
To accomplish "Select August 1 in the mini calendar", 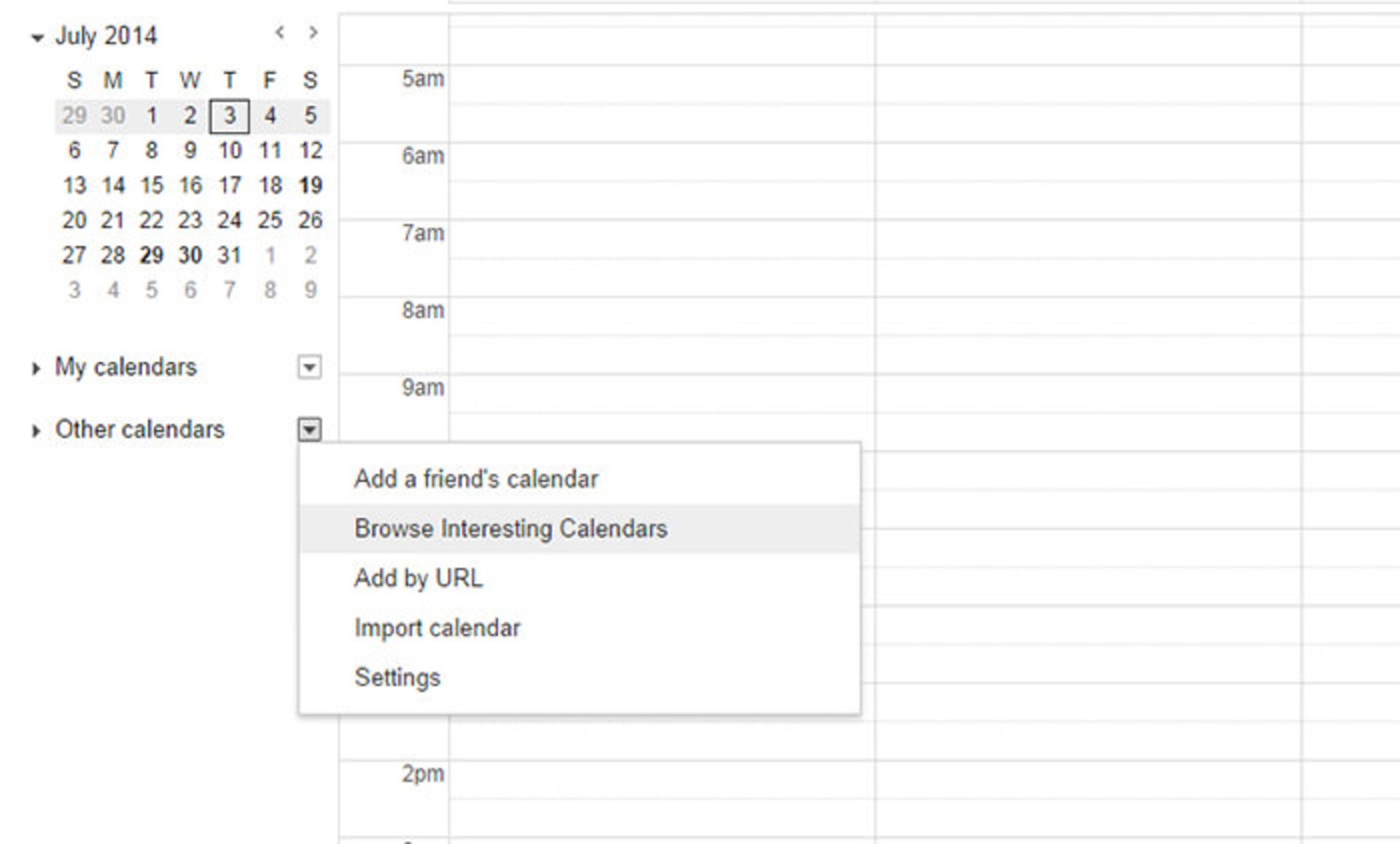I will coord(270,255).
